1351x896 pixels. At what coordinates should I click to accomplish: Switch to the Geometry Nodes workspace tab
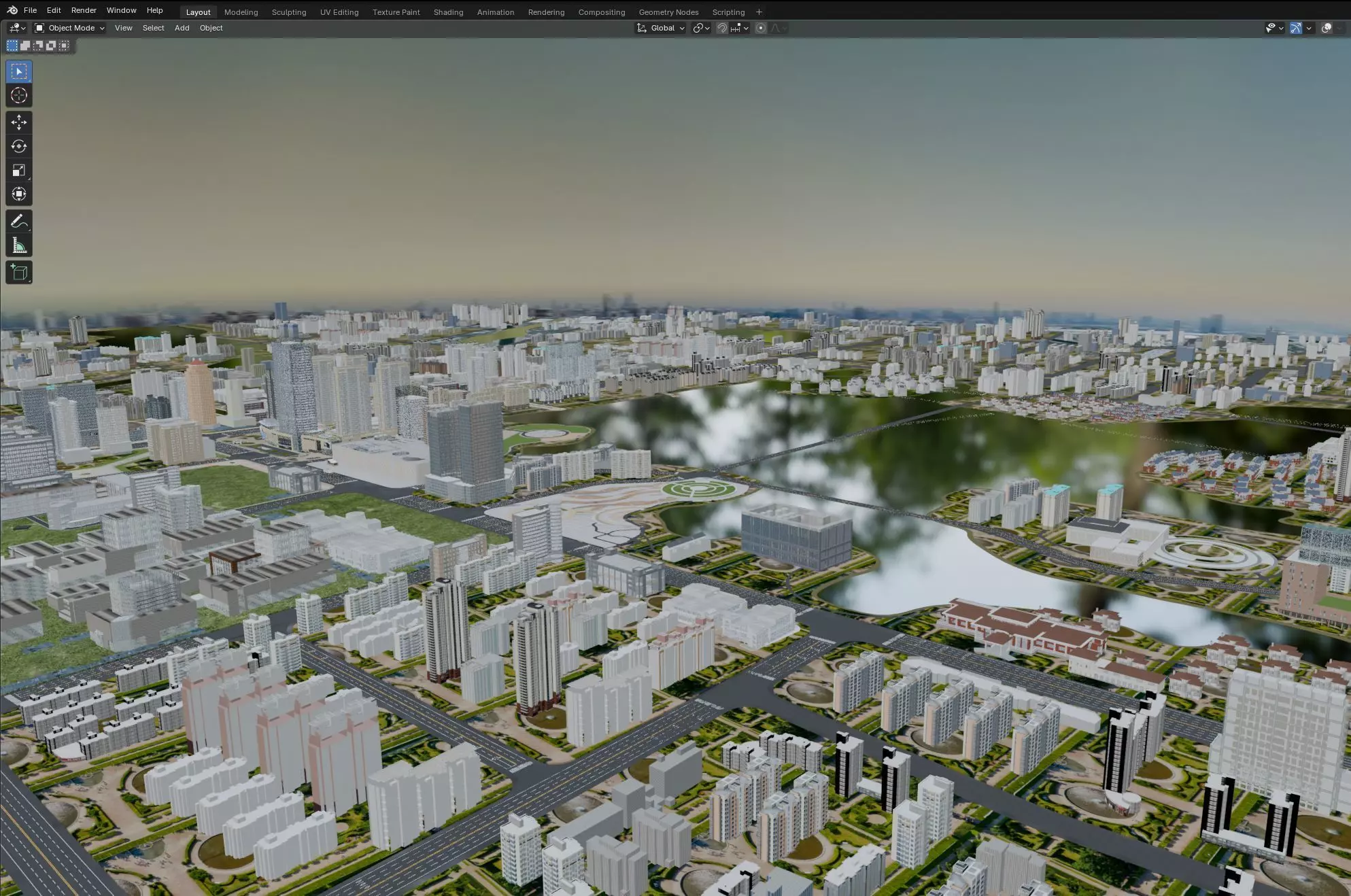[x=668, y=12]
